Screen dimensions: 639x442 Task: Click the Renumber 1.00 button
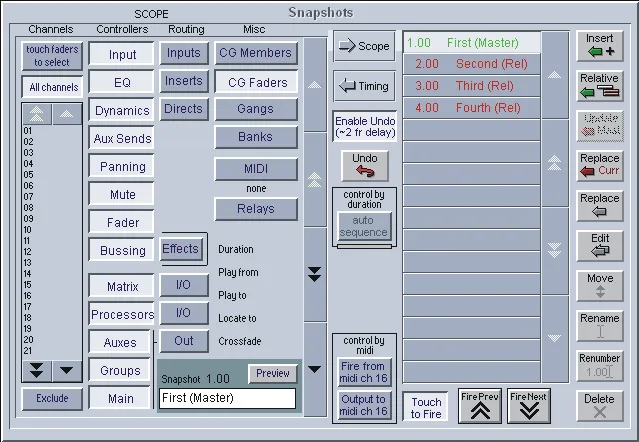click(x=600, y=365)
